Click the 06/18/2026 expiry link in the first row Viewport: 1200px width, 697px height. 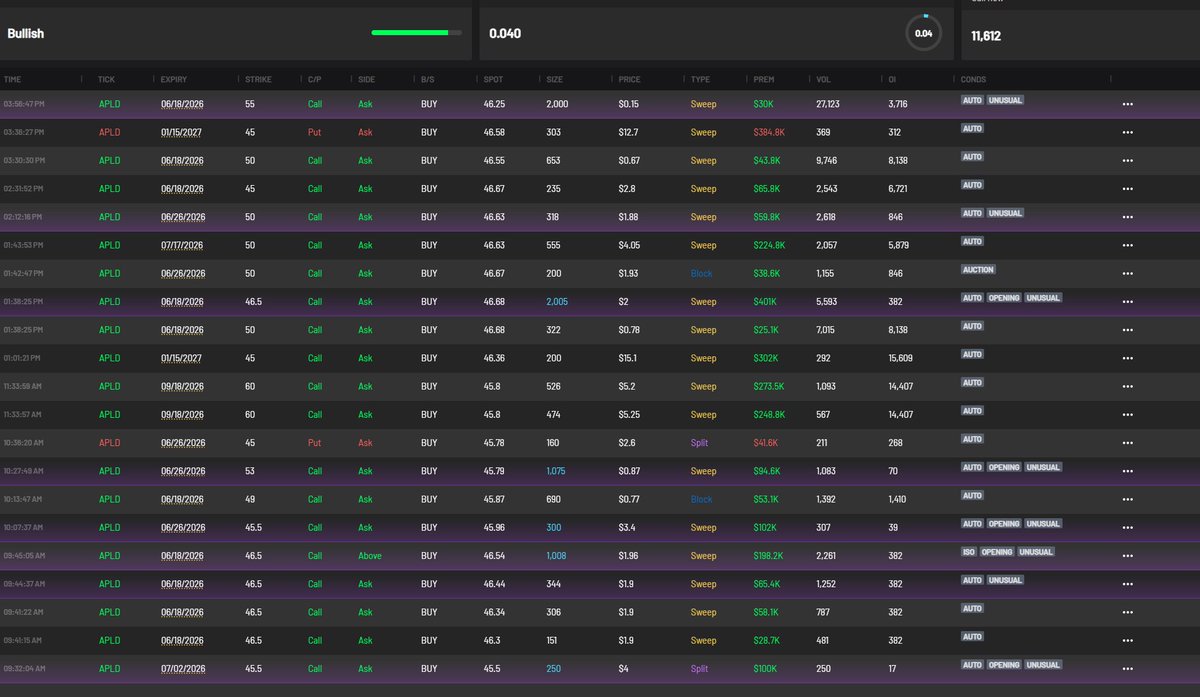(x=182, y=104)
